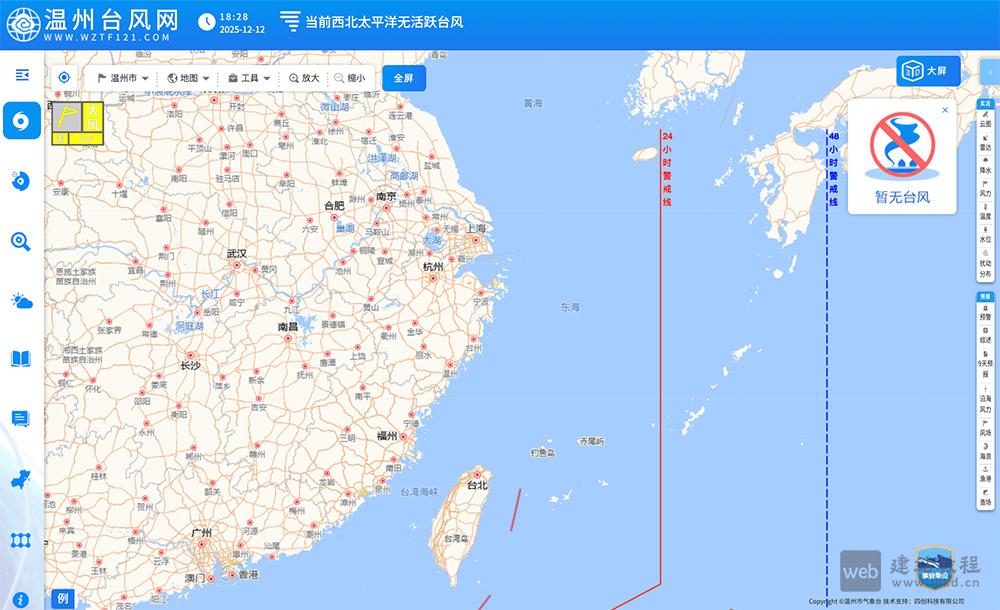Toggle the 云图 cloud layer
This screenshot has width=1000, height=610.
click(x=985, y=120)
